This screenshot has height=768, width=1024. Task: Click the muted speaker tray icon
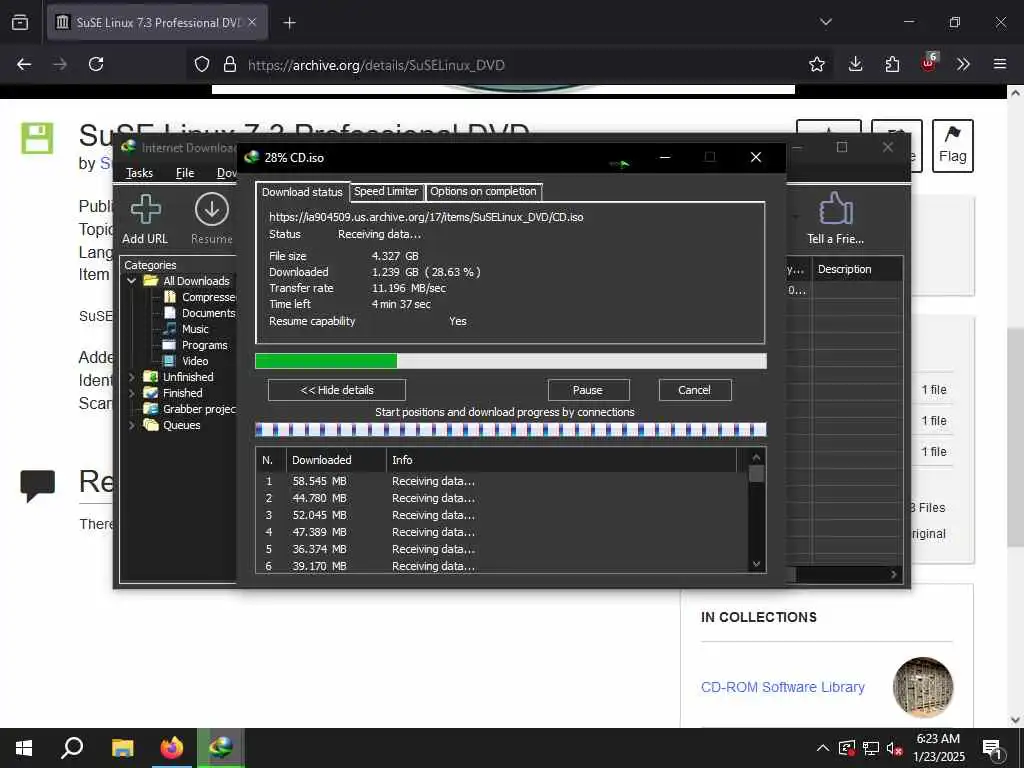895,748
